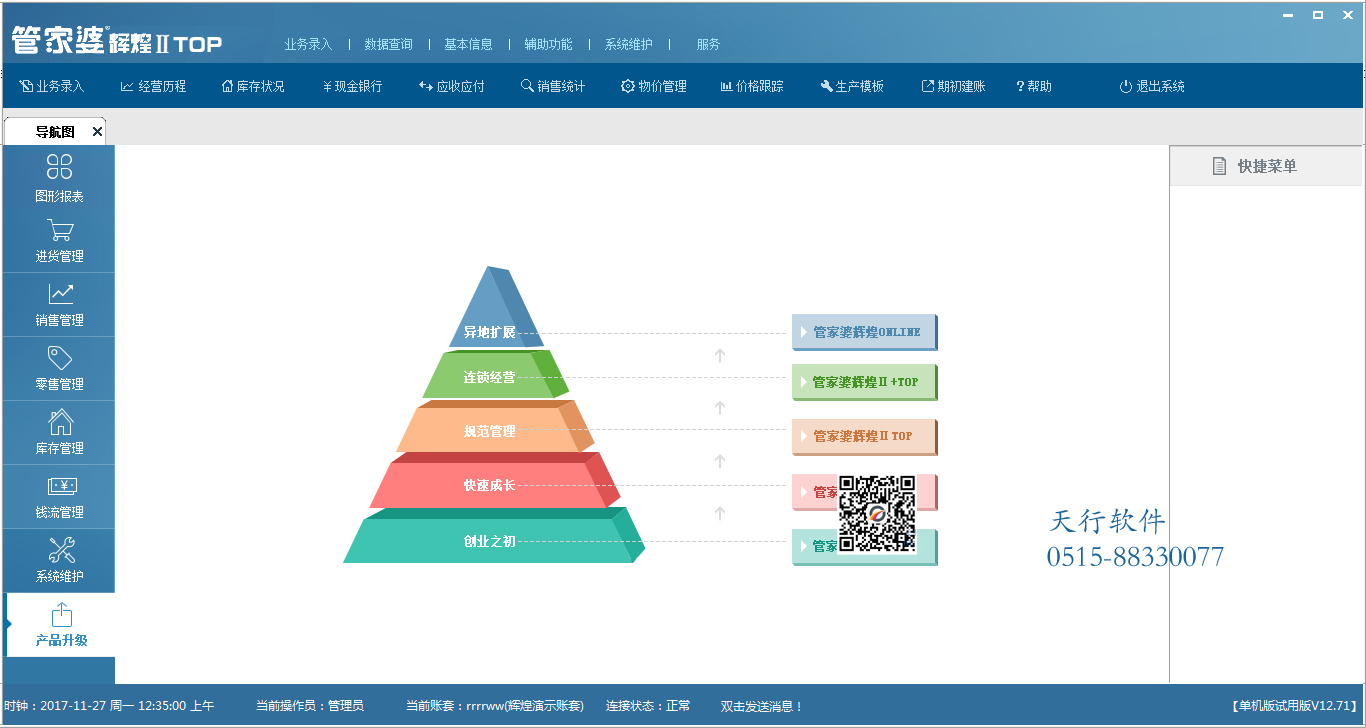
Task: Click 当前操作员 管理员 status text
Action: [x=310, y=706]
